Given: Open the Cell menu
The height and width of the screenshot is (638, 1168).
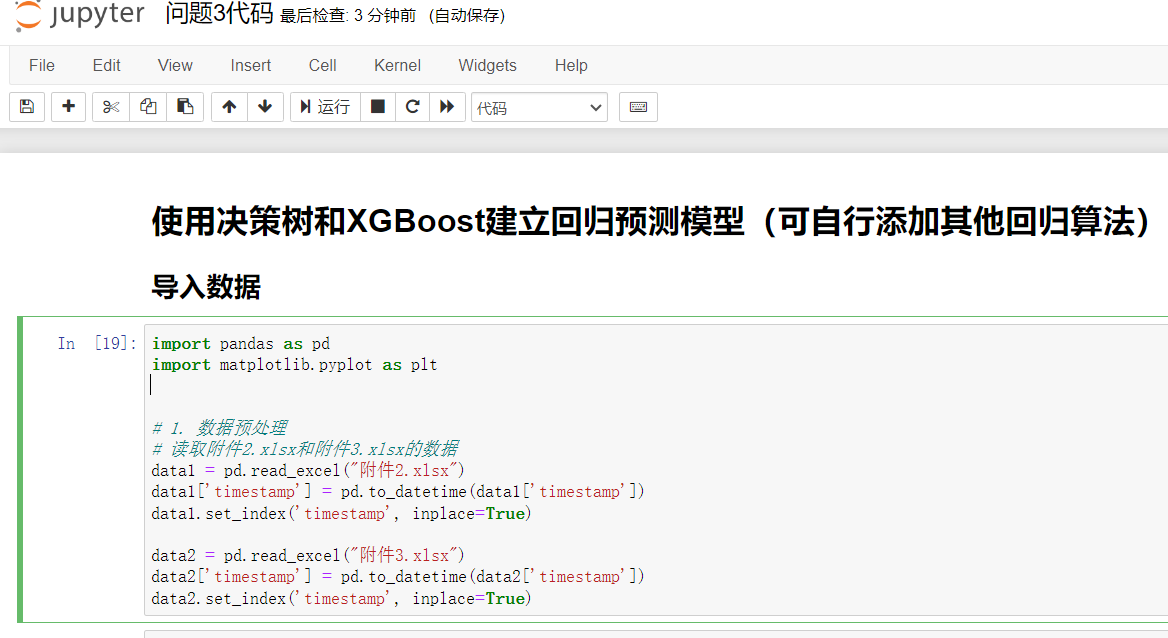Looking at the screenshot, I should point(323,66).
